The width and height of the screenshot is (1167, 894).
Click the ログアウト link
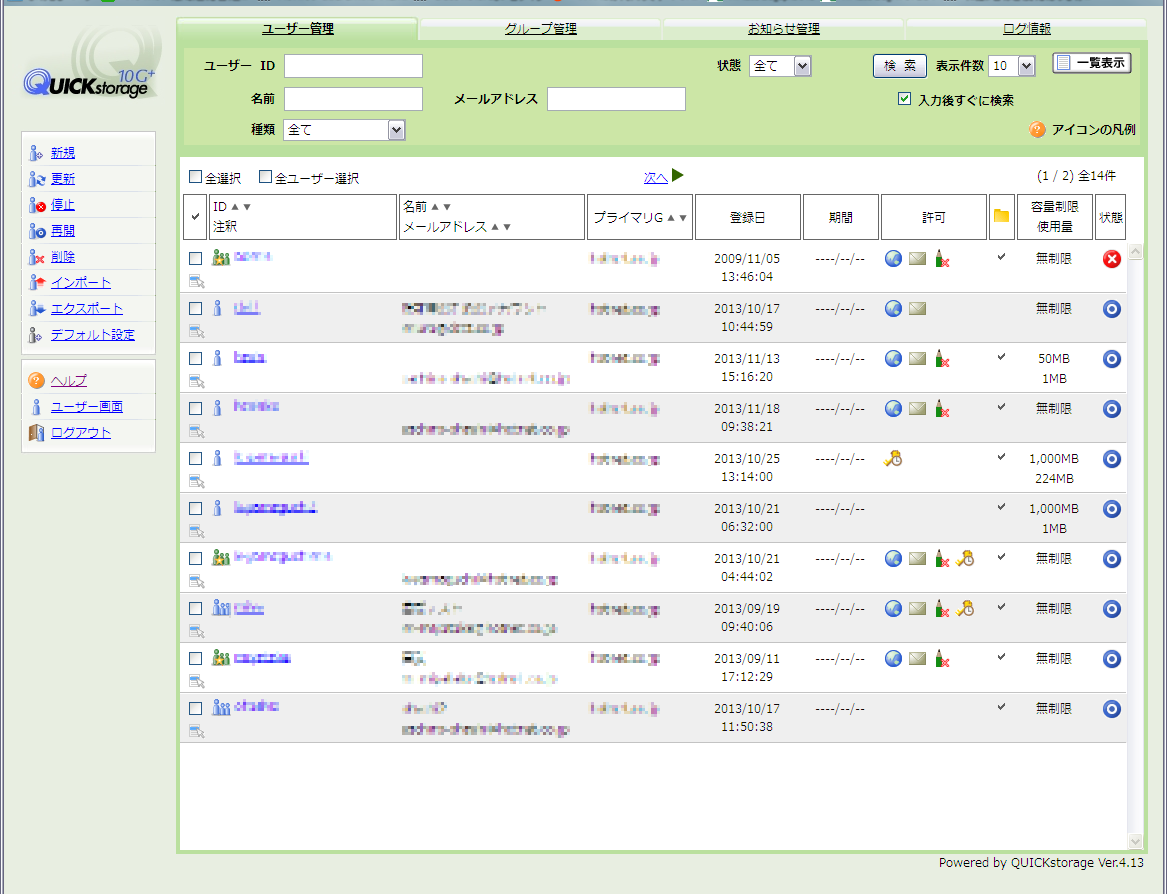click(x=80, y=432)
